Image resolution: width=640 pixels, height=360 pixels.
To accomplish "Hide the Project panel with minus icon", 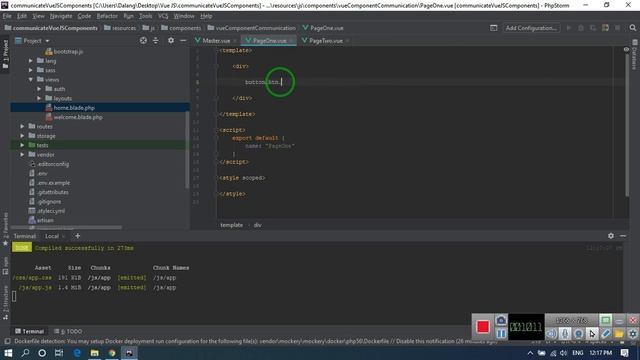I will click(183, 40).
